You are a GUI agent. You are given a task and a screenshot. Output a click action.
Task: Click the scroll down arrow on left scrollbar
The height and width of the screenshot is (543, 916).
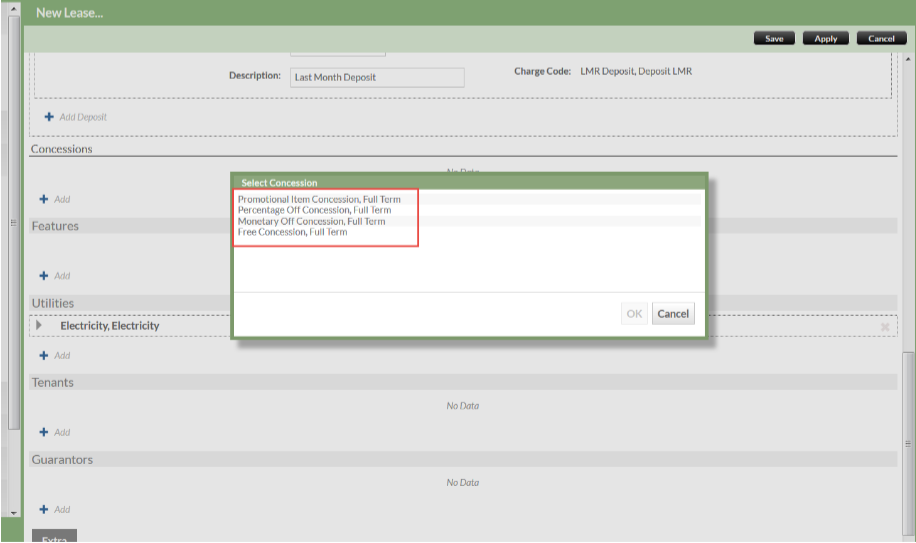pyautogui.click(x=14, y=512)
